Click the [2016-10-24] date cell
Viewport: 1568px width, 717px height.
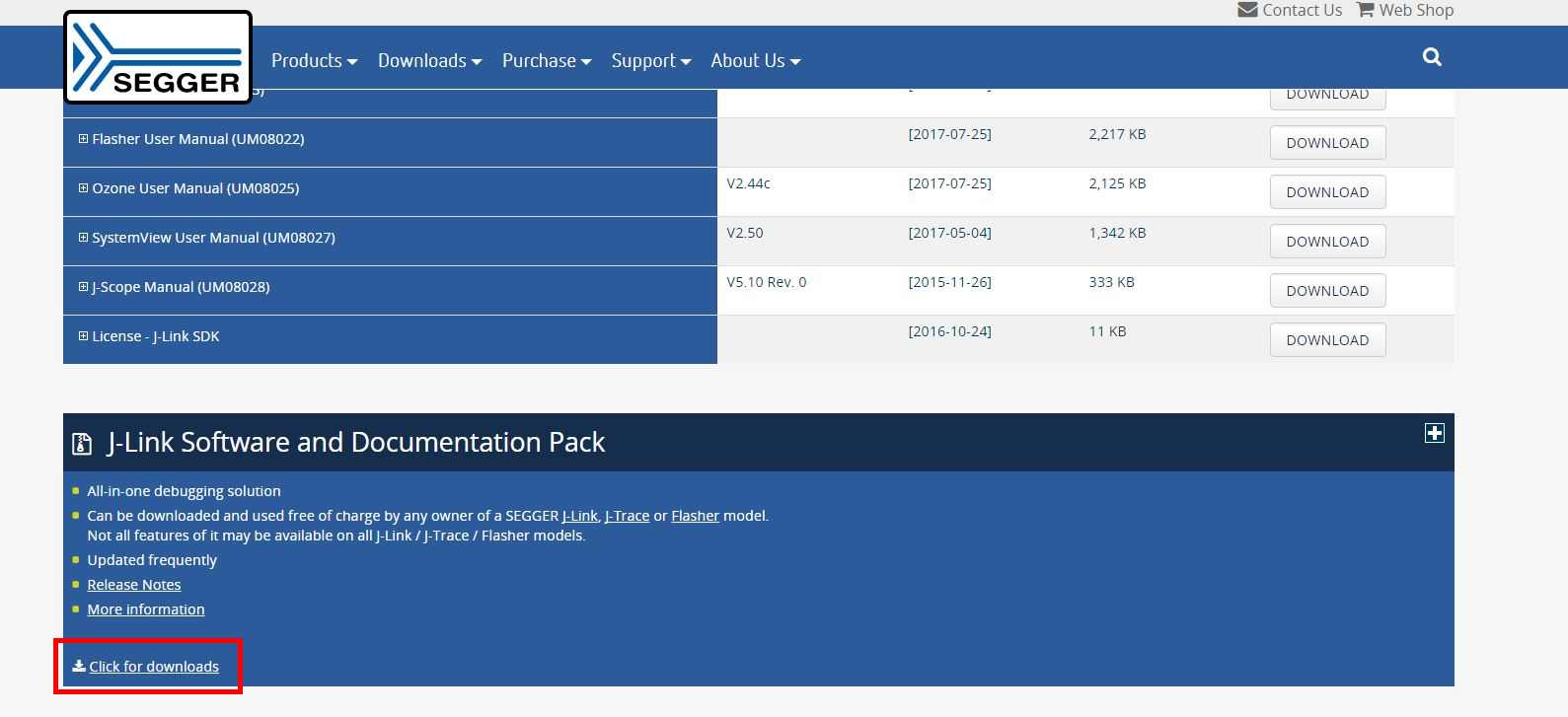949,331
